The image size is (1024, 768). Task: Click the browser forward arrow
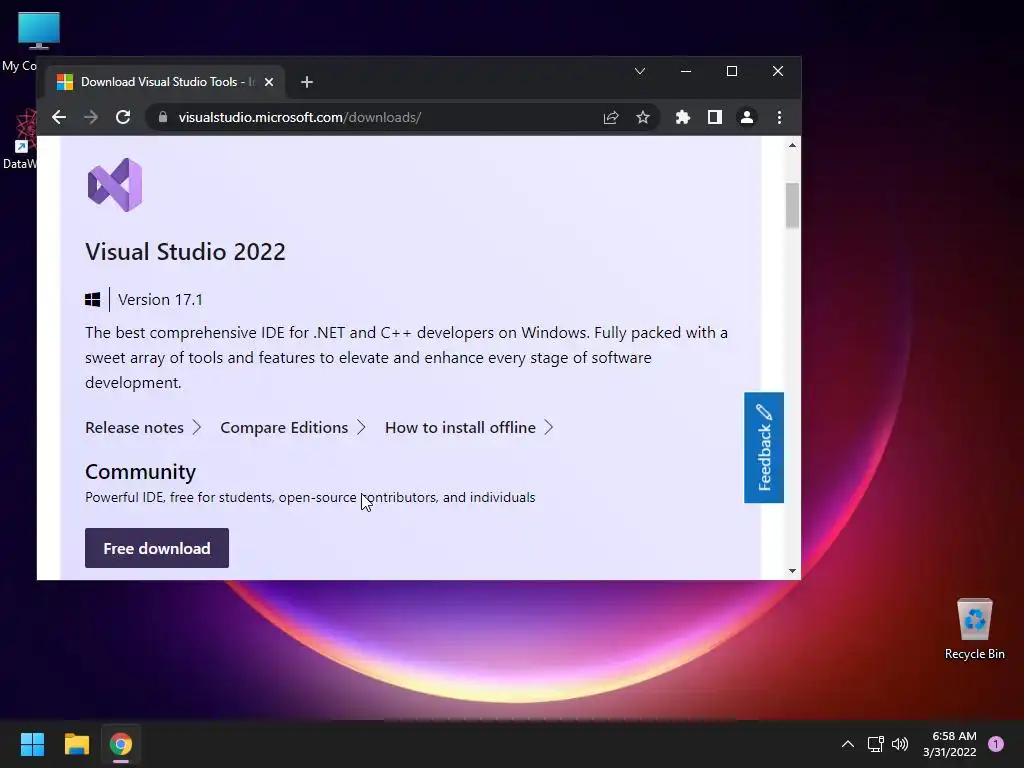91,117
